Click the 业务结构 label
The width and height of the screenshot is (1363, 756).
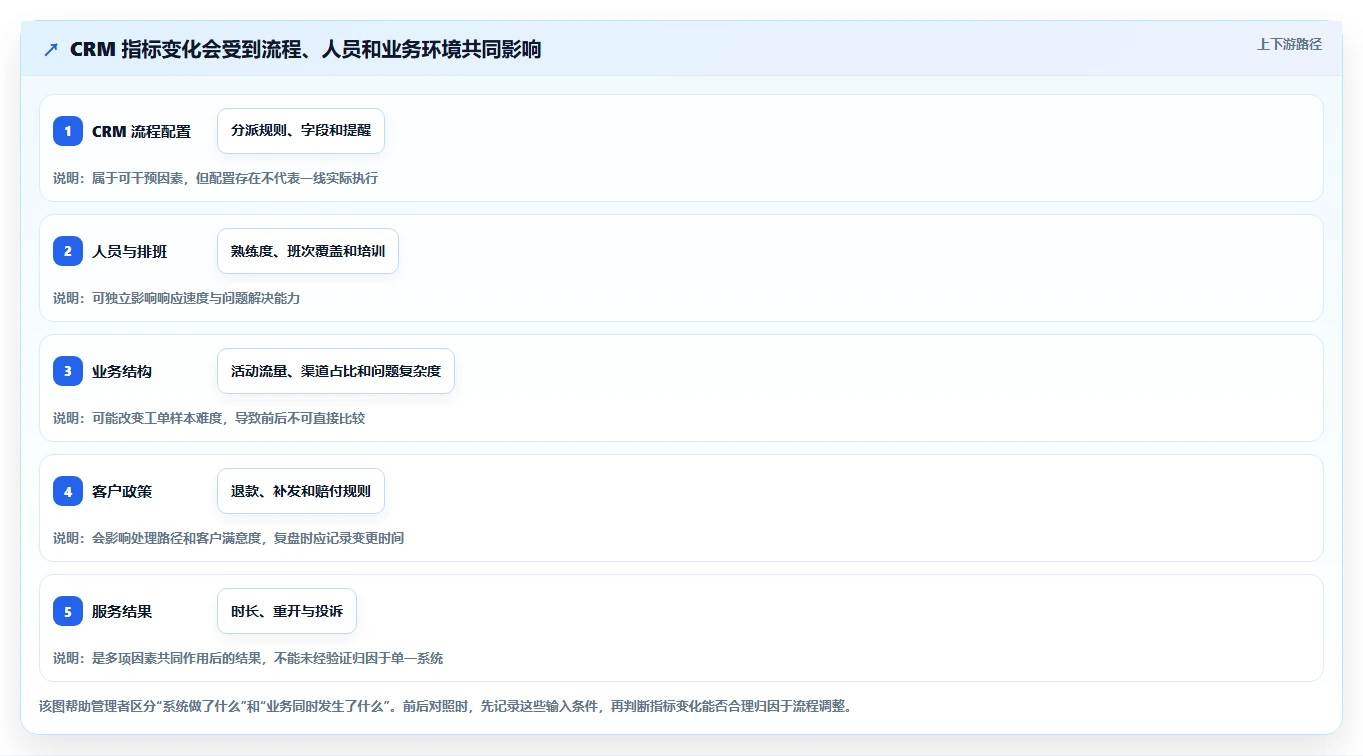(122, 371)
